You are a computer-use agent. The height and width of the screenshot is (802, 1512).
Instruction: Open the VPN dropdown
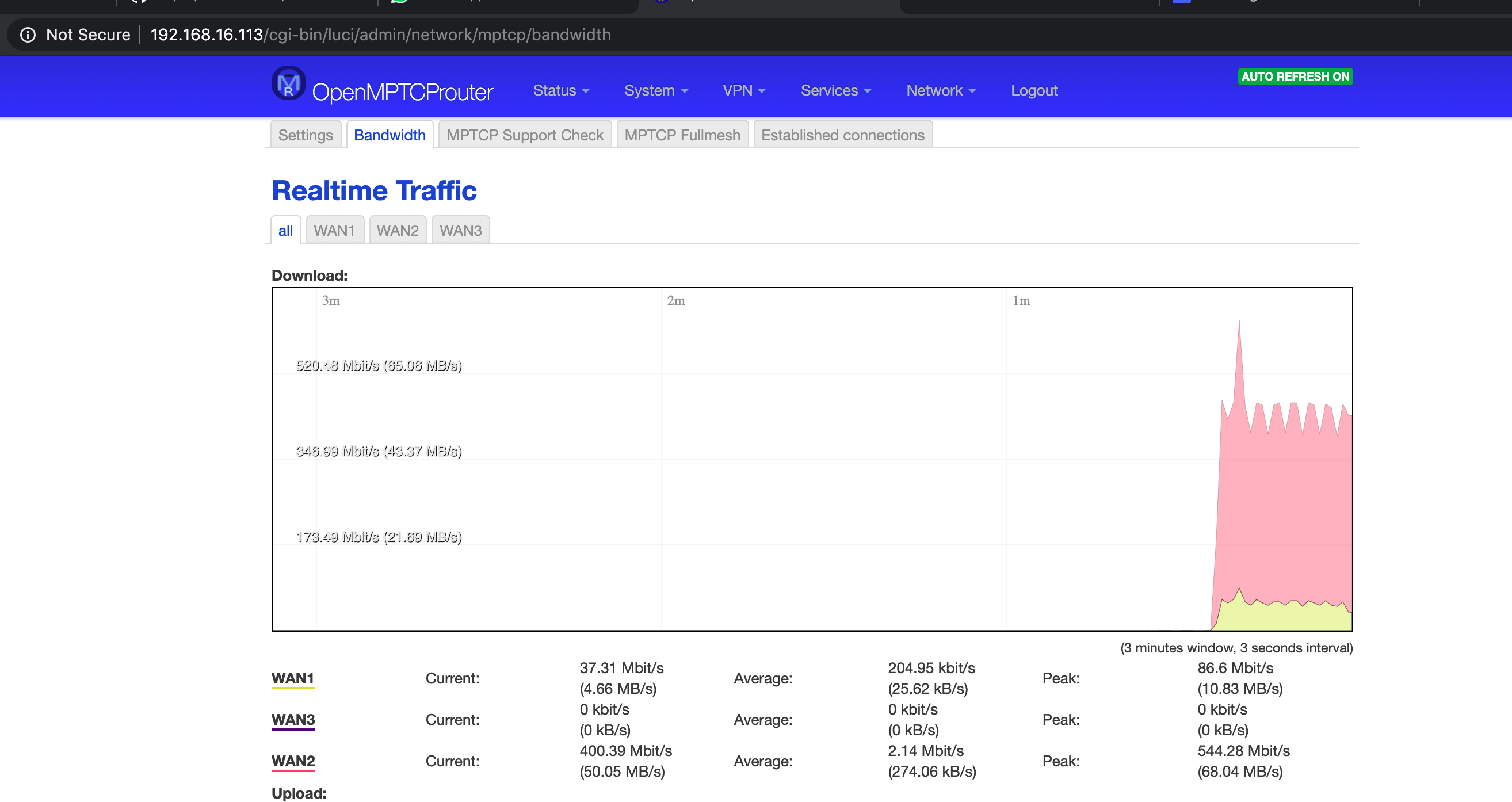pyautogui.click(x=744, y=90)
